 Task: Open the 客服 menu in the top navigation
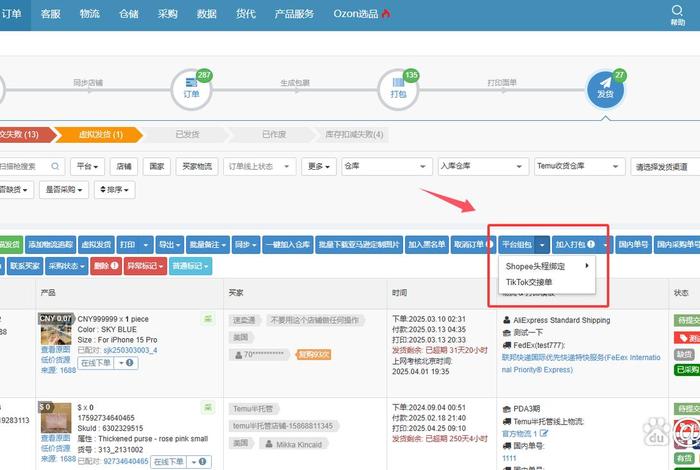click(50, 14)
